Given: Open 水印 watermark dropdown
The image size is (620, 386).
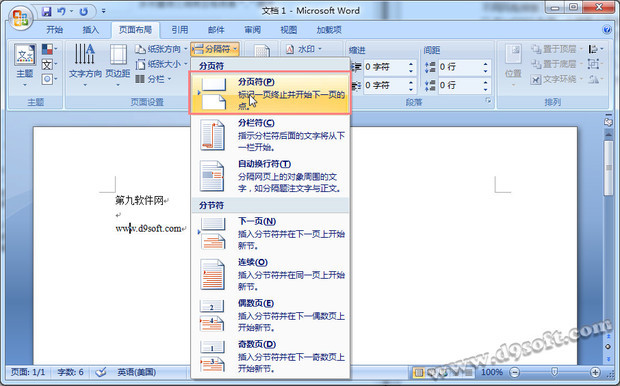Looking at the screenshot, I should tap(304, 49).
